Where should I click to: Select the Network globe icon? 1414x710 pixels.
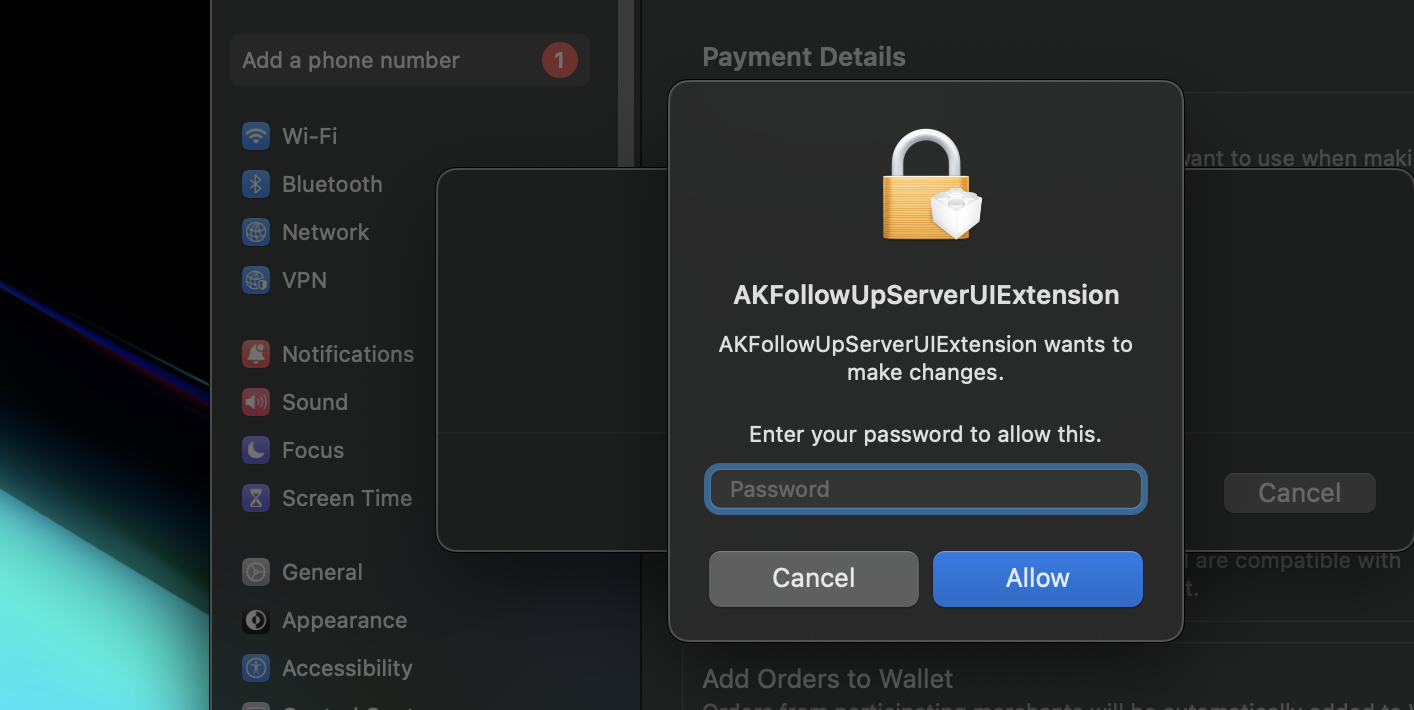[256, 232]
